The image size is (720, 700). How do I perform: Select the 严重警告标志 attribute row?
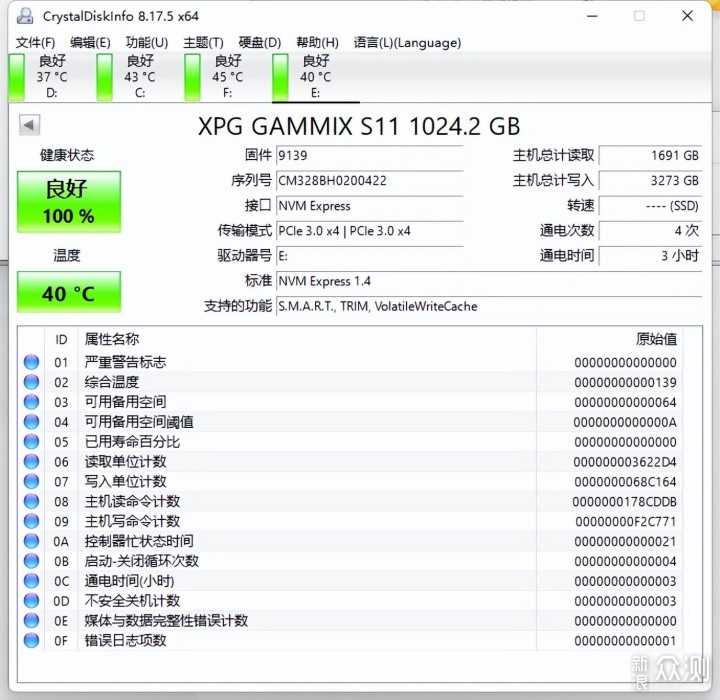(349, 362)
